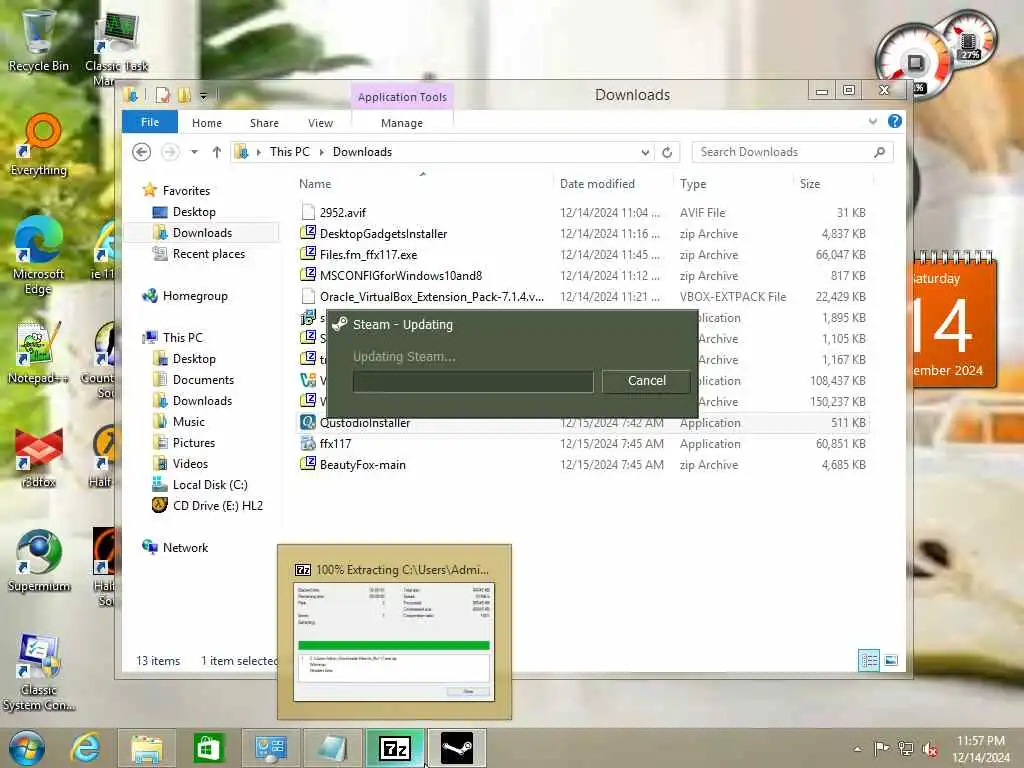This screenshot has width=1024, height=768.
Task: Sort files by Size column header
Action: click(x=810, y=184)
